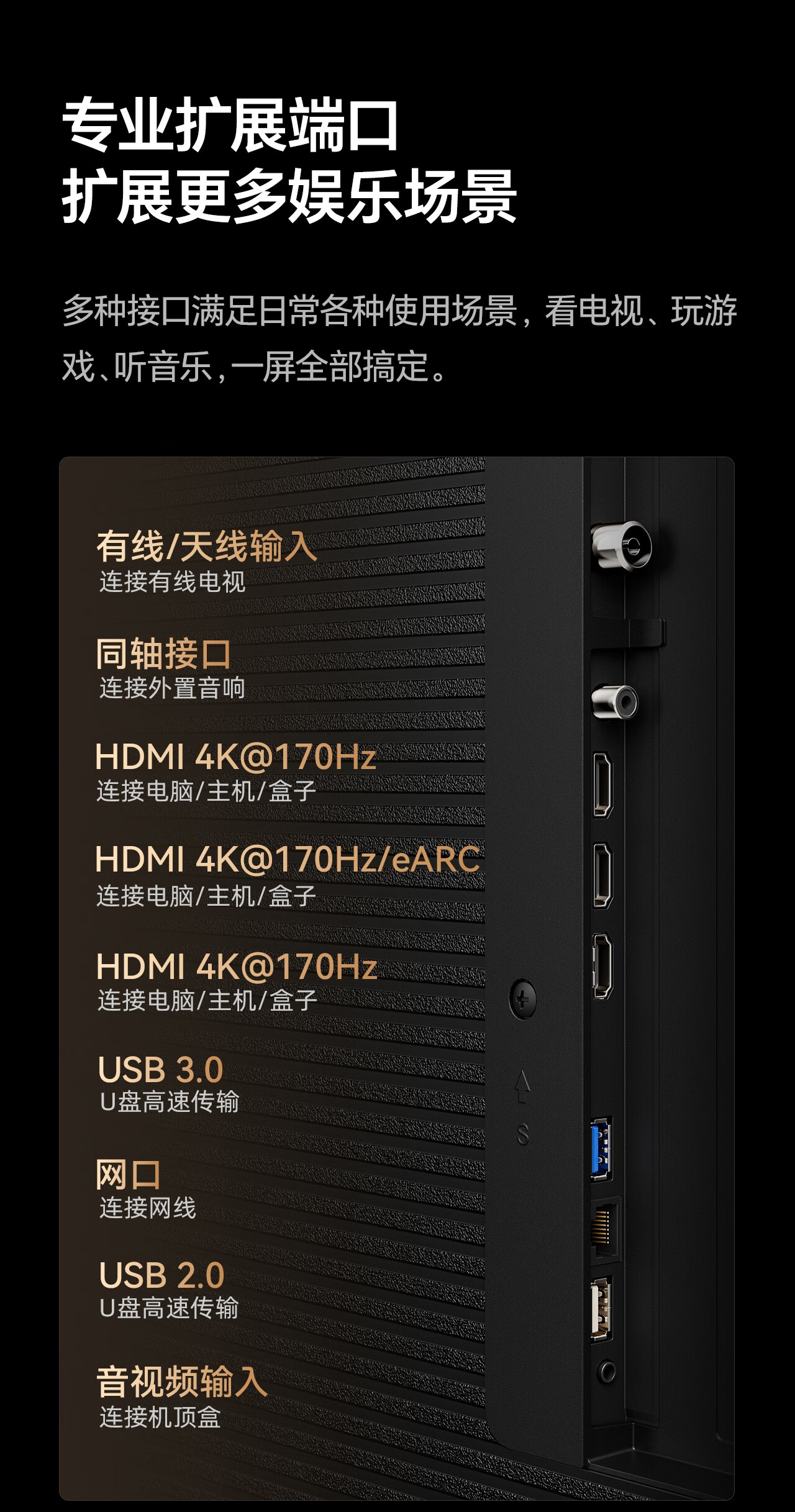
Task: Click the 专业扩展端口 headline
Action: (x=230, y=125)
